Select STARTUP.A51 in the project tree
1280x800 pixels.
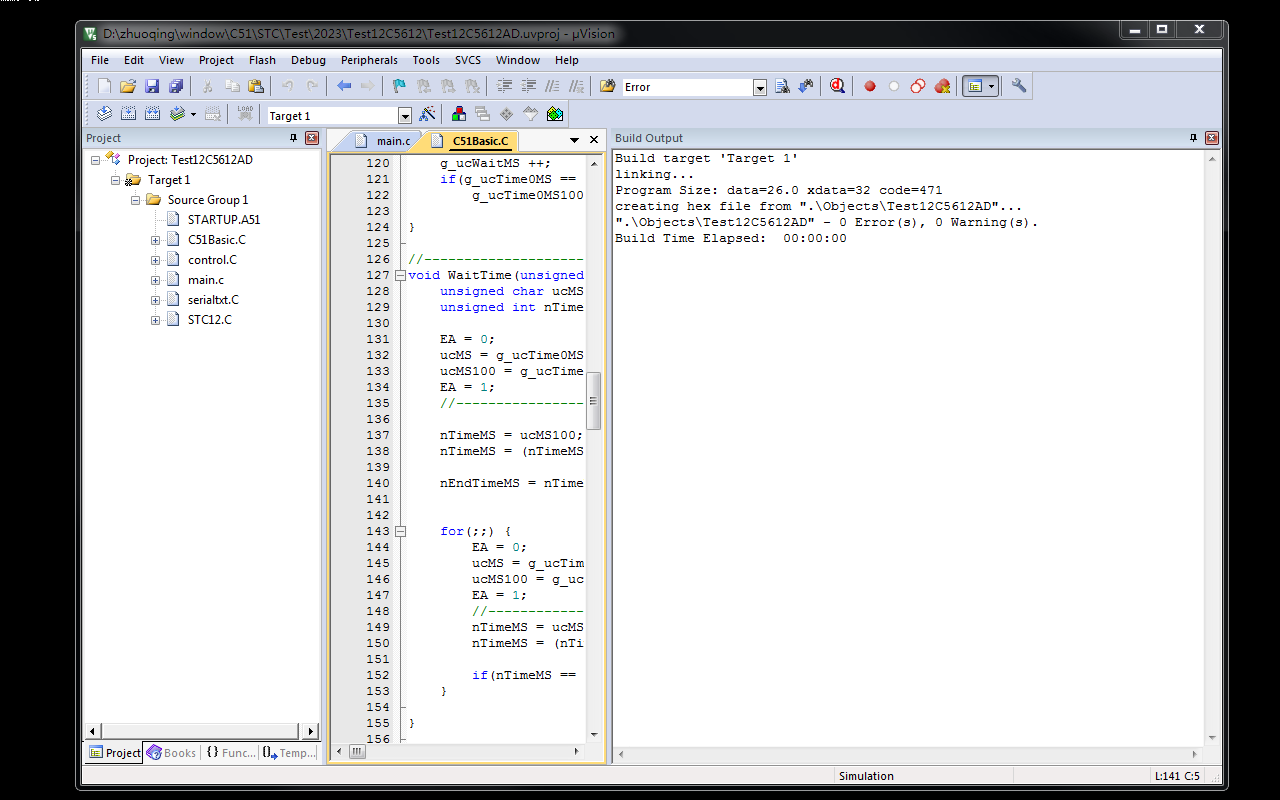pos(224,219)
